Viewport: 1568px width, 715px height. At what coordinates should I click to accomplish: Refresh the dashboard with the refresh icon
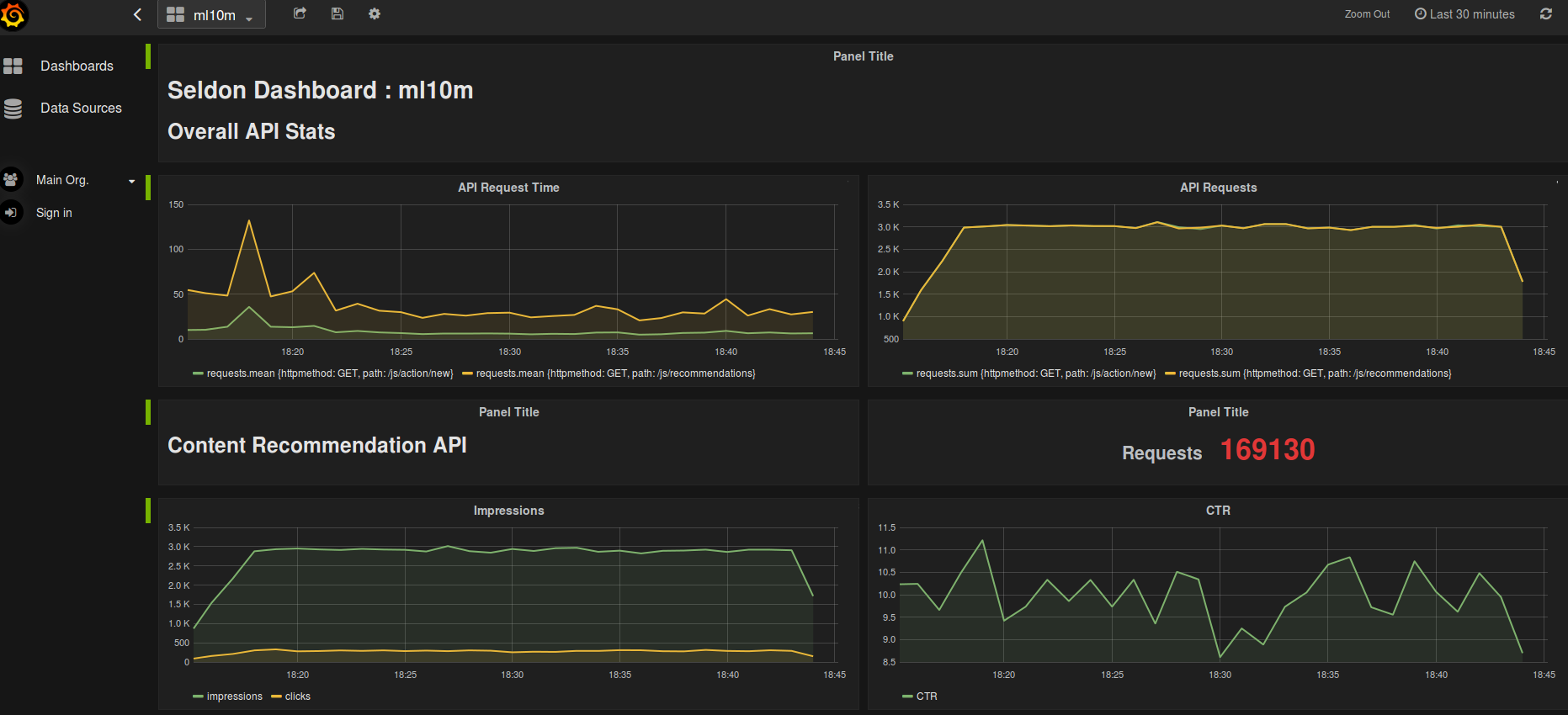coord(1546,13)
